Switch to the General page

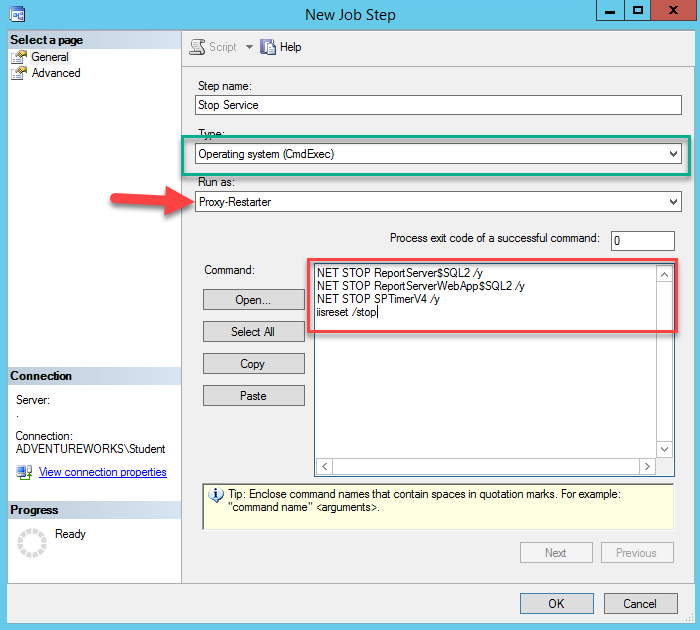[50, 57]
